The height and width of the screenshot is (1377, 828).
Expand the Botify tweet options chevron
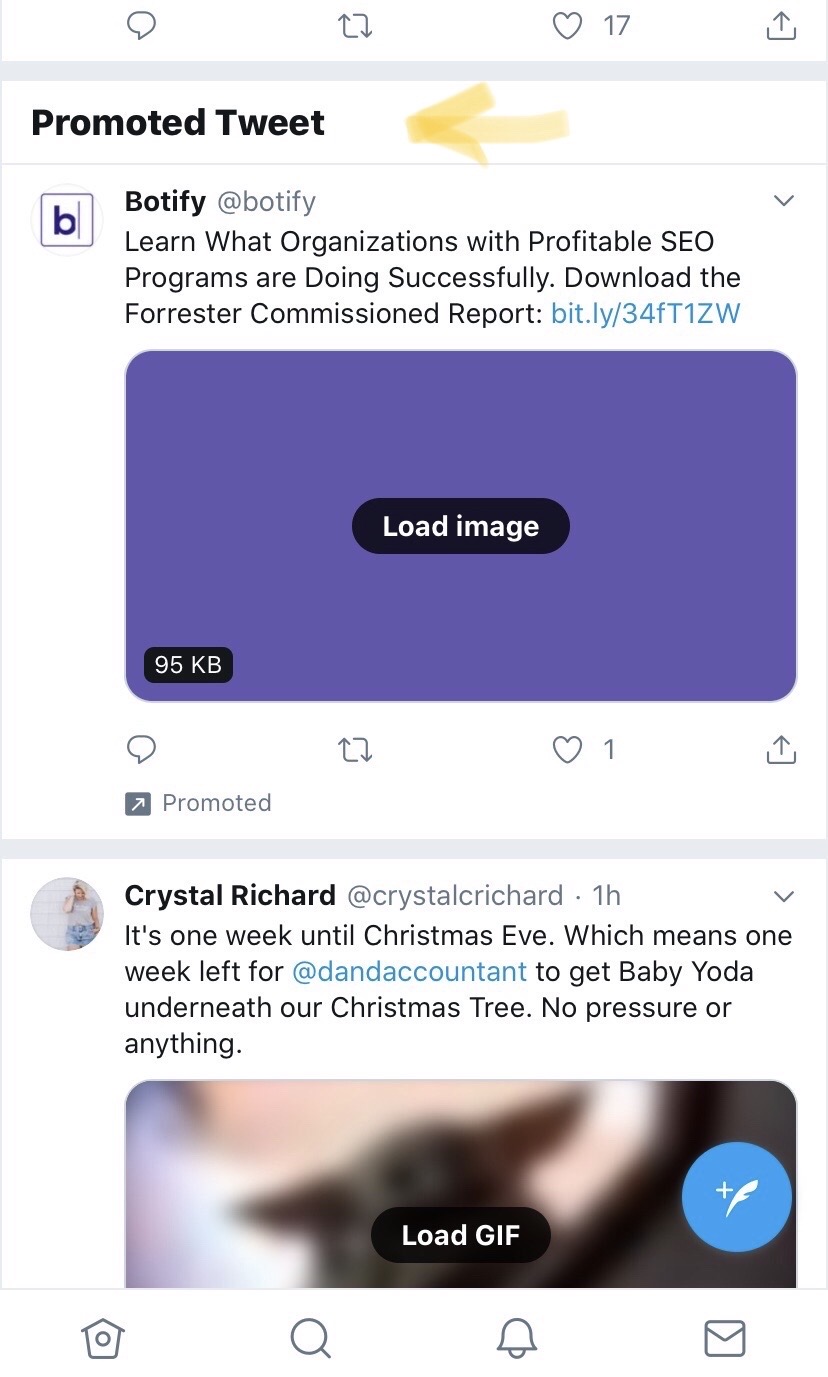pos(784,201)
